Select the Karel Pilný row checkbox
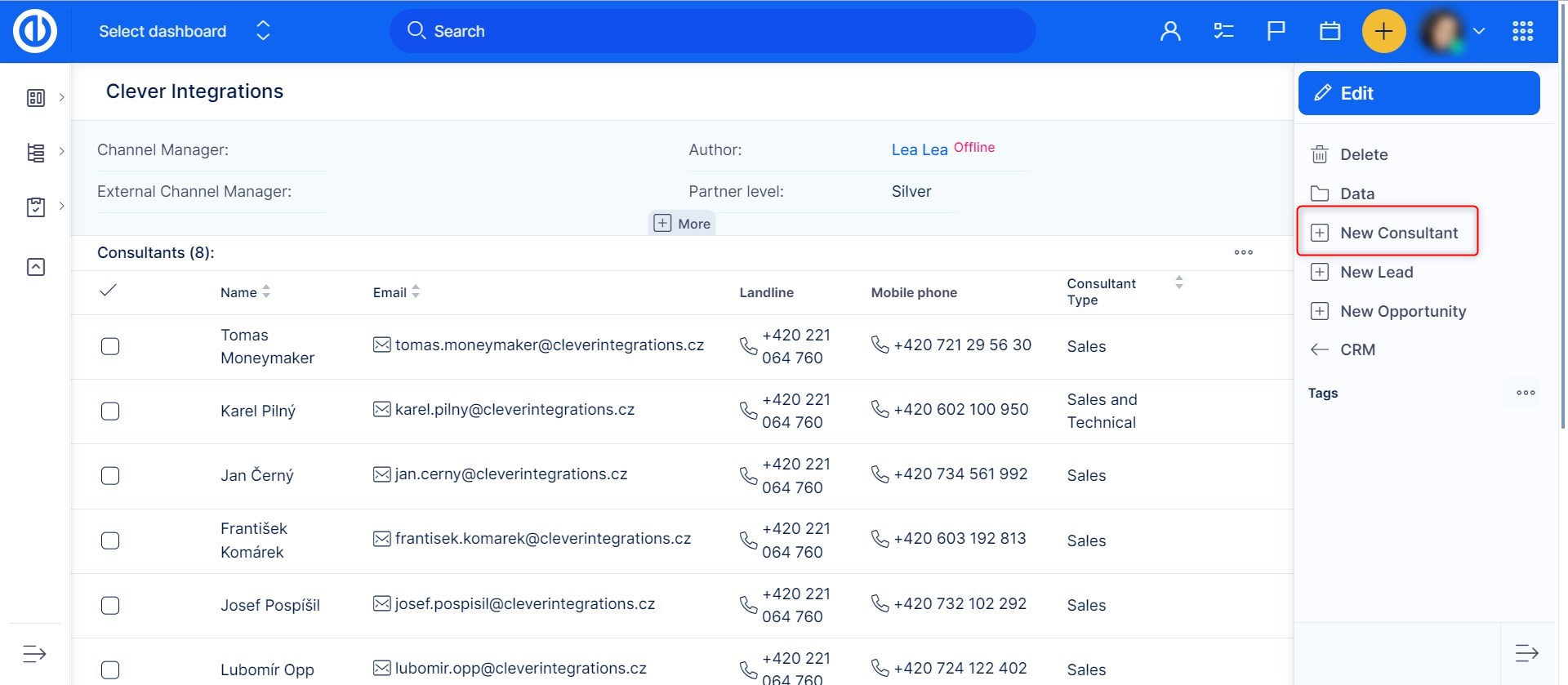The image size is (1568, 685). (x=110, y=411)
